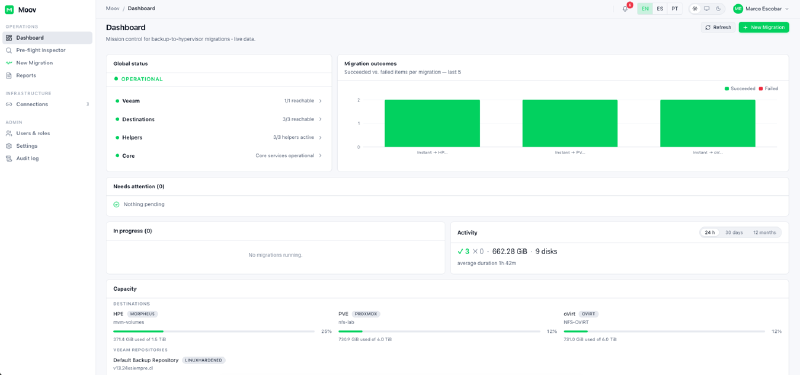This screenshot has width=800, height=375.
Task: Switch to system theme monitor toggle
Action: coord(707,9)
